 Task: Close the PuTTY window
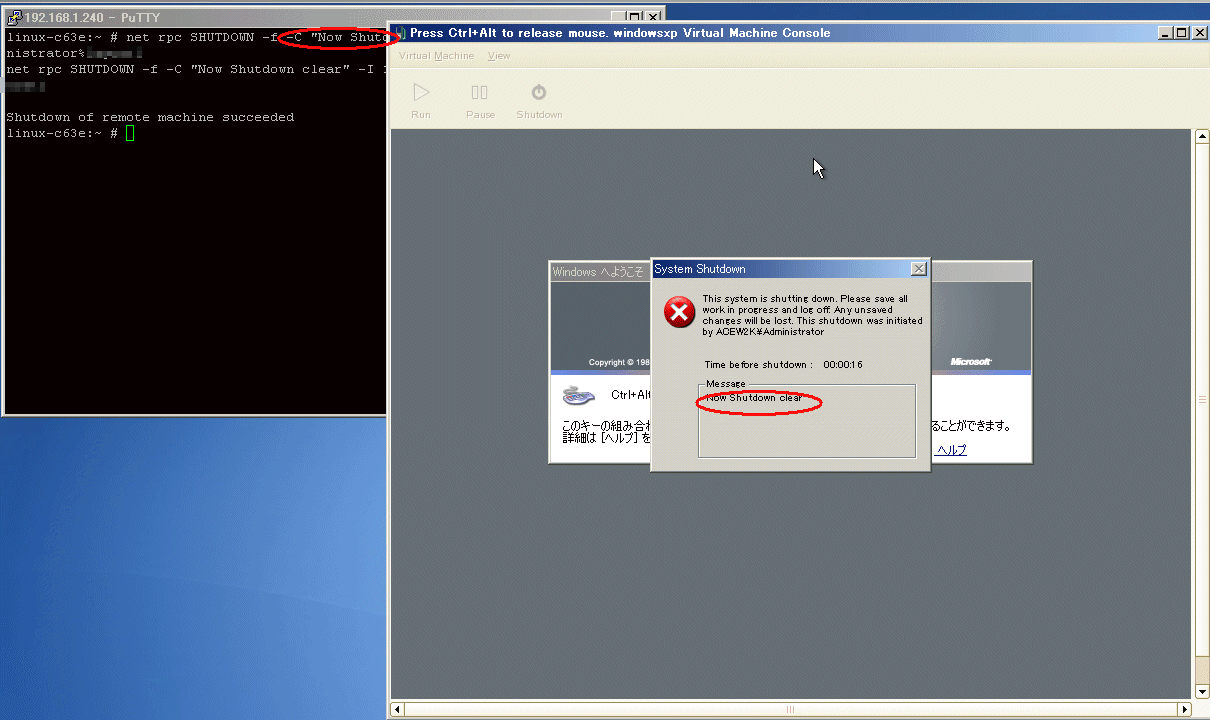[x=653, y=17]
